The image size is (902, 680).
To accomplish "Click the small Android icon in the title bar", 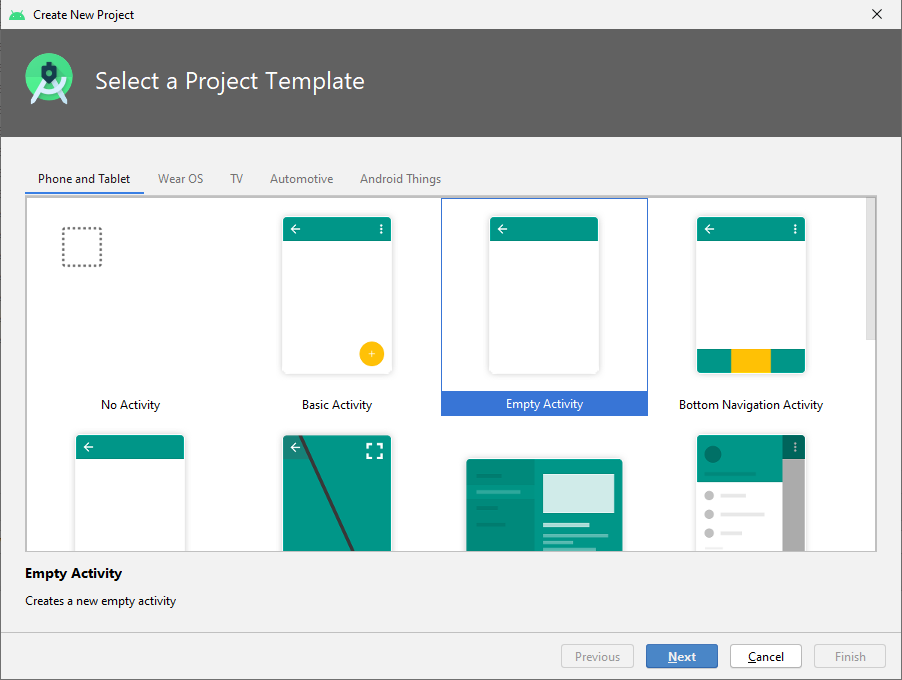I will [17, 14].
